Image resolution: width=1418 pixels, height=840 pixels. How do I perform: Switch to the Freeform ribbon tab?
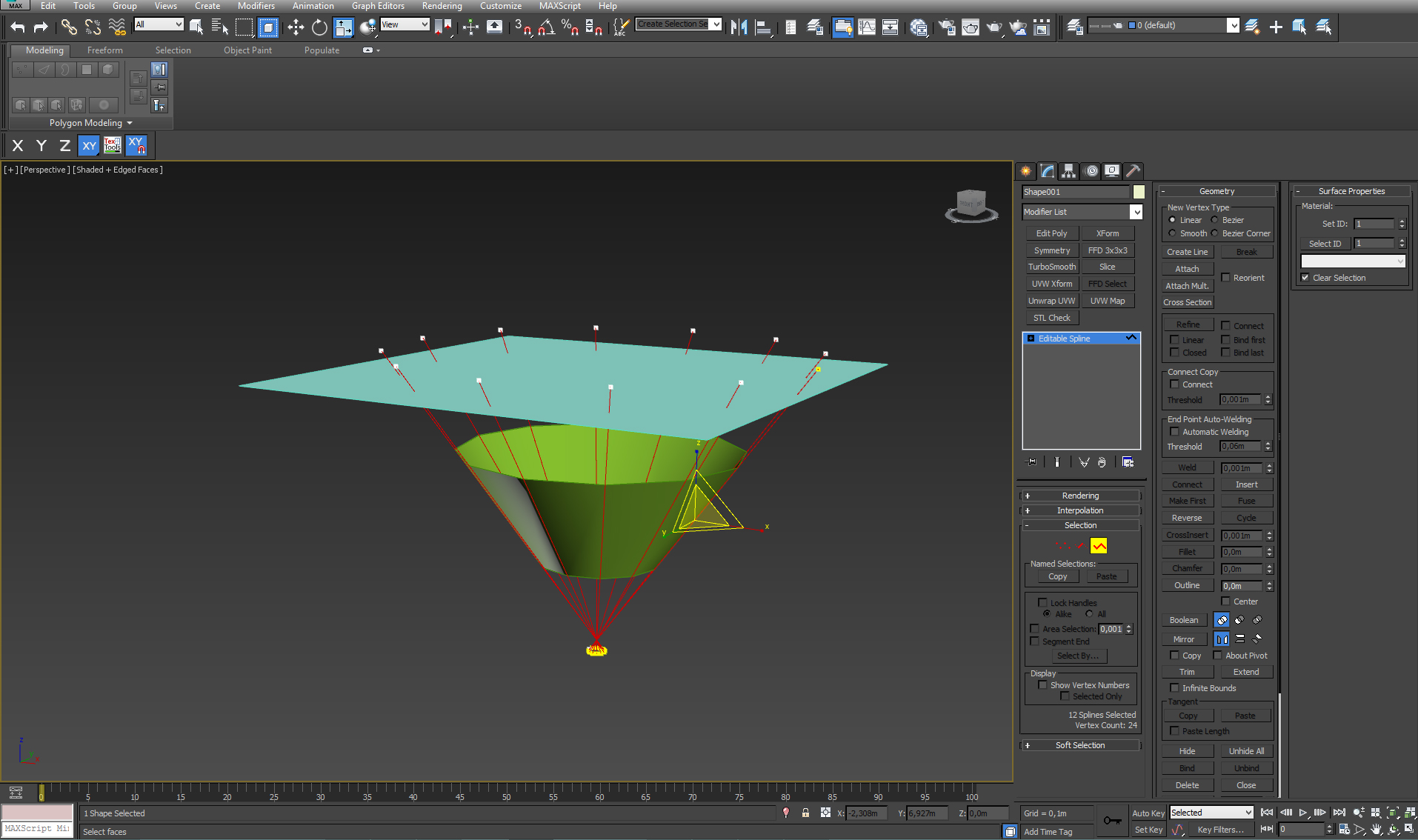tap(104, 50)
